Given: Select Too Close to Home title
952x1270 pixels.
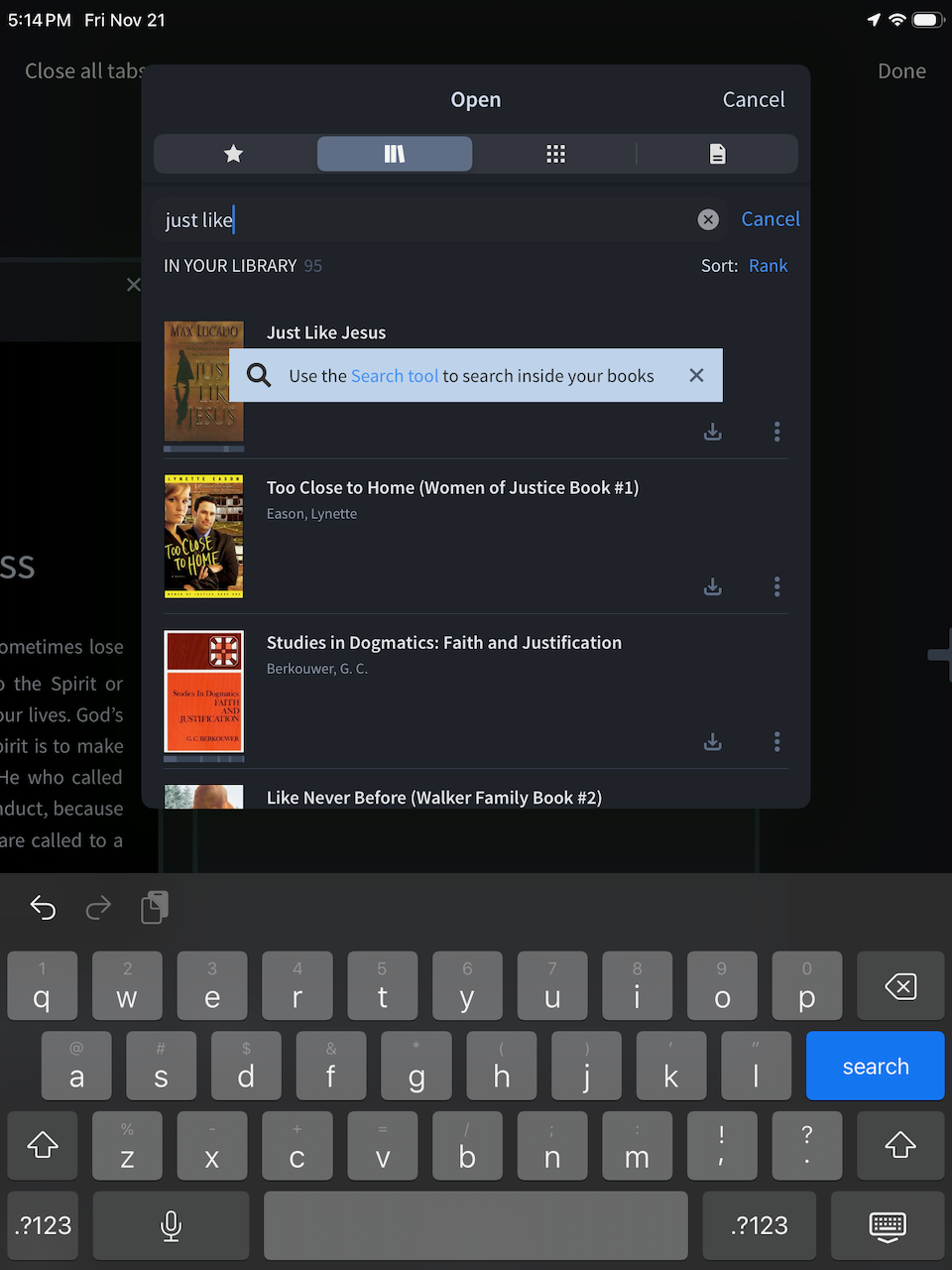Looking at the screenshot, I should 452,487.
